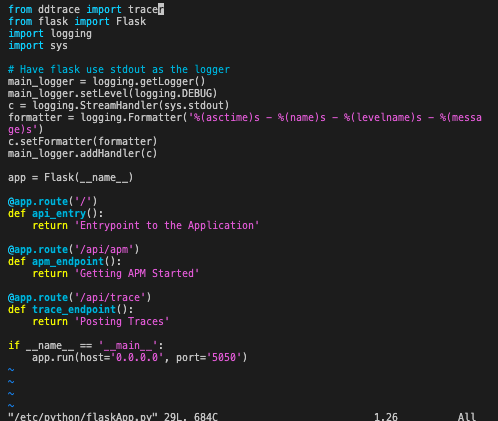Click the 'All' scroll position indicator
Screen dimensions: 498x421
point(467,417)
